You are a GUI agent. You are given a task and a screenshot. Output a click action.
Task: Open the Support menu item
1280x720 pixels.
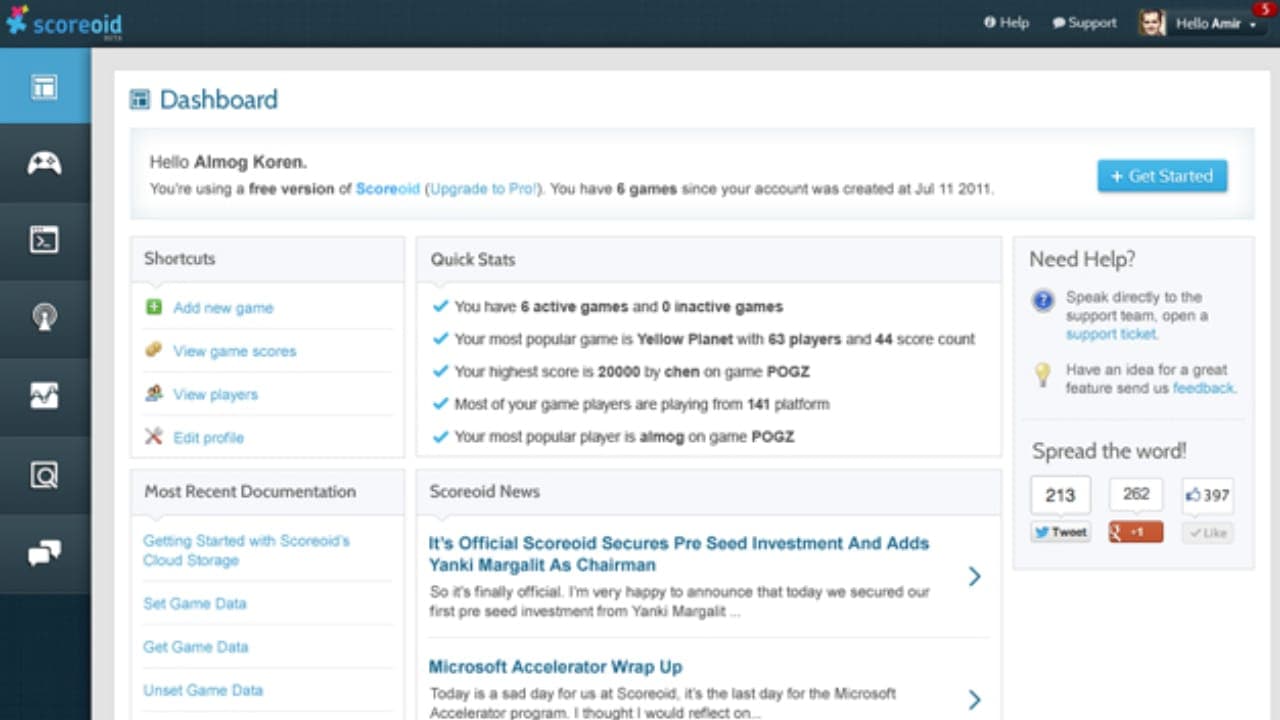coord(1084,22)
